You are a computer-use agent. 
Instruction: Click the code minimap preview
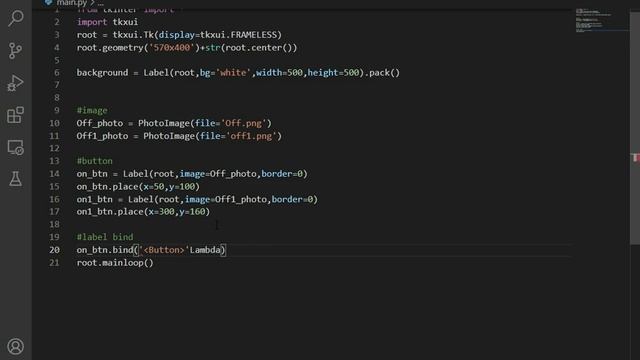pos(602,20)
